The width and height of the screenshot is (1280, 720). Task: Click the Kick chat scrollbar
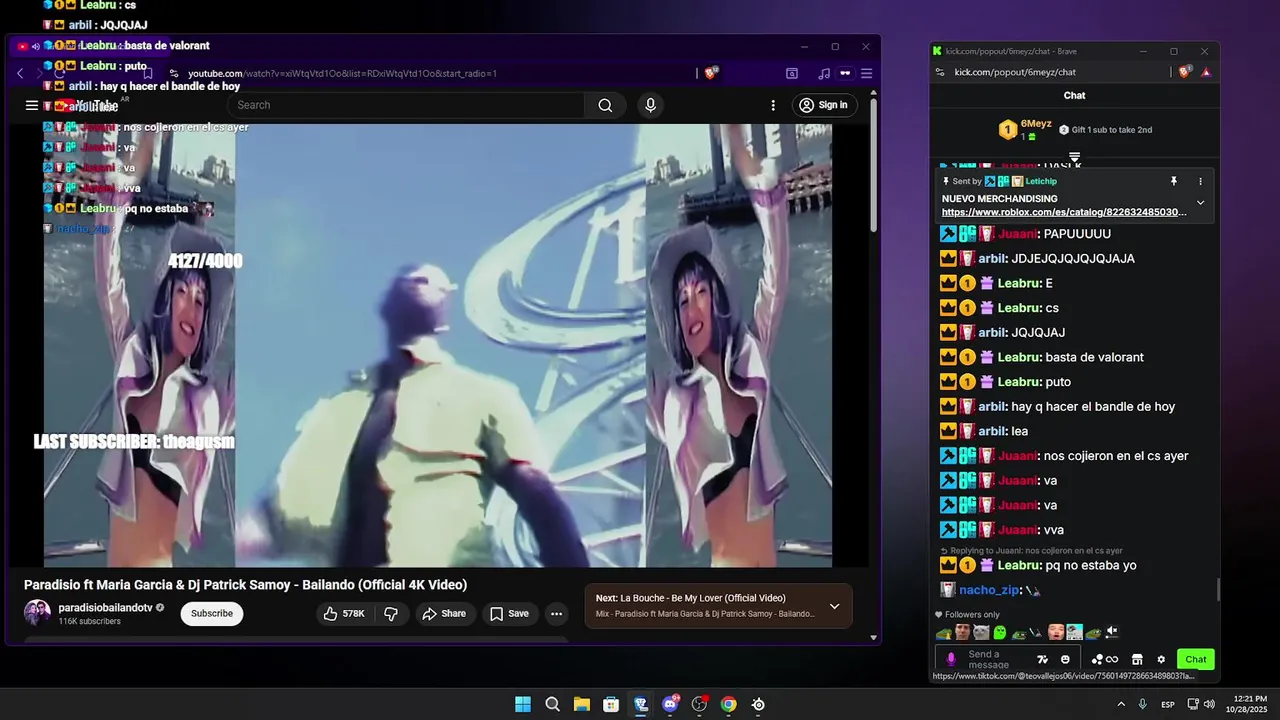point(1217,590)
